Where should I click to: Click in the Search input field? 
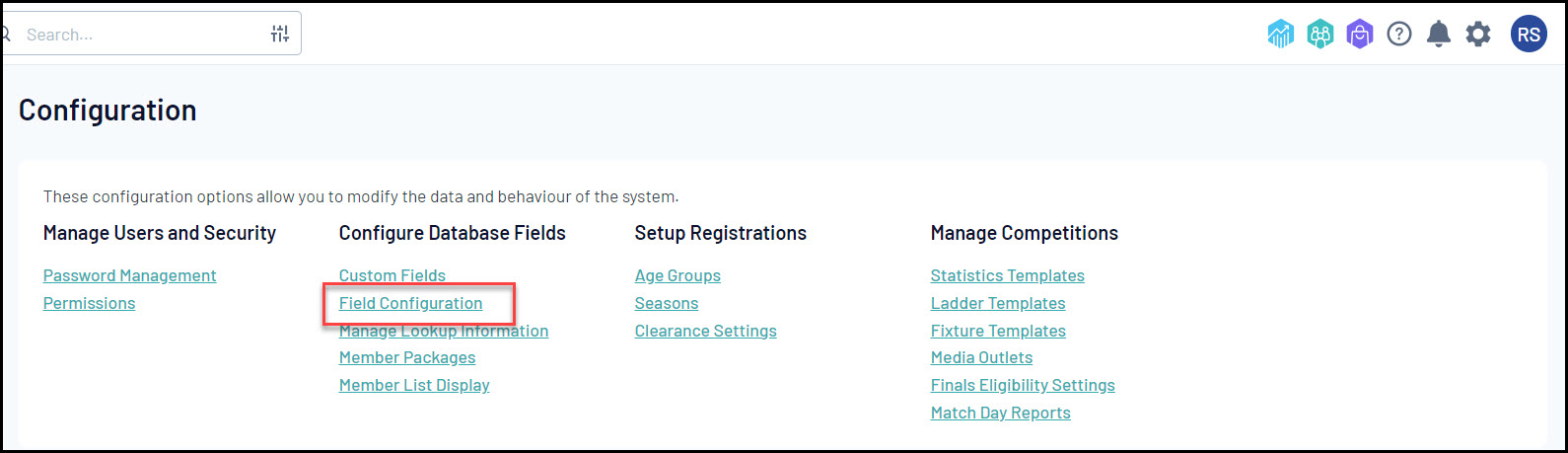click(x=138, y=35)
